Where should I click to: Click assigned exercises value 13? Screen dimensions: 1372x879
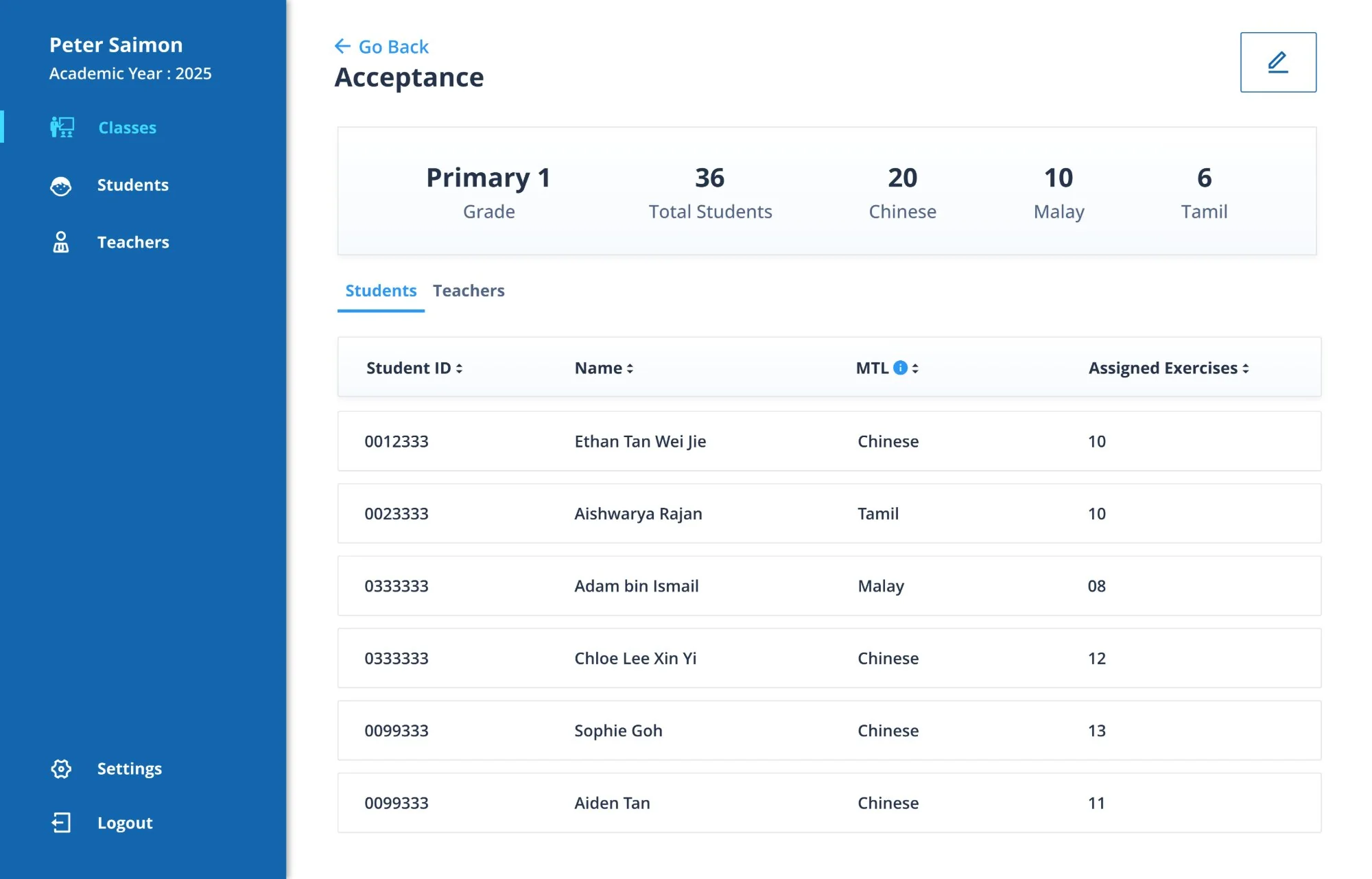pyautogui.click(x=1097, y=731)
